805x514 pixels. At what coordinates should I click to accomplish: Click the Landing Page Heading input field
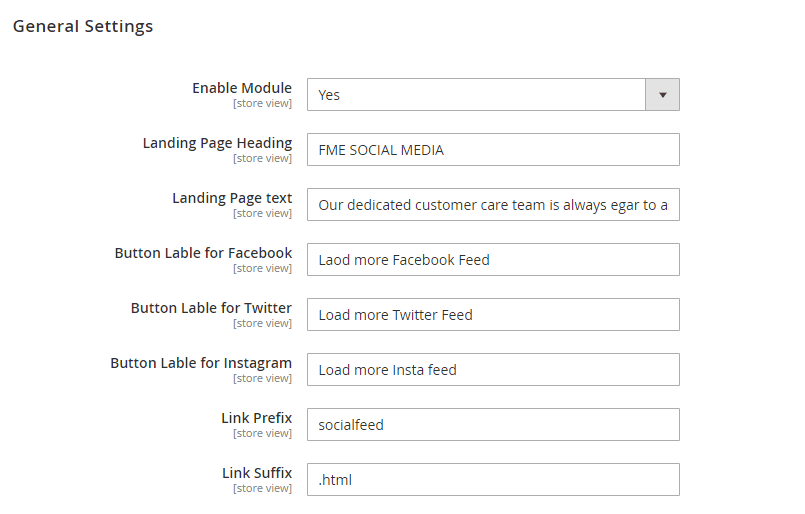pos(493,150)
